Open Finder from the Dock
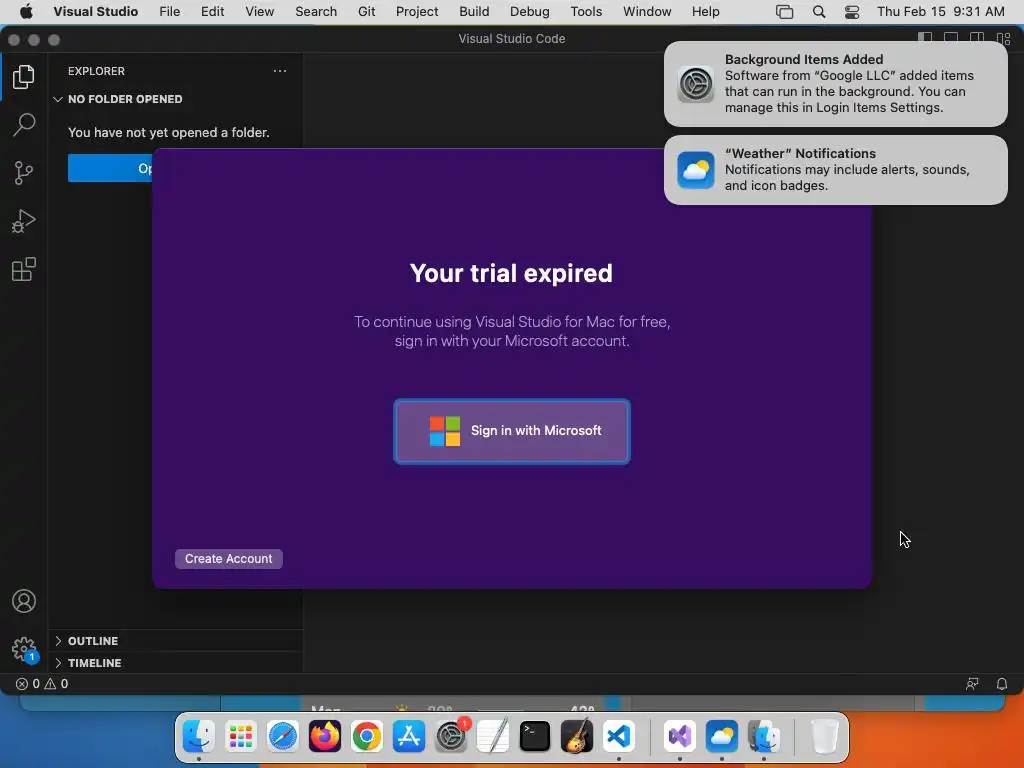 click(x=199, y=737)
